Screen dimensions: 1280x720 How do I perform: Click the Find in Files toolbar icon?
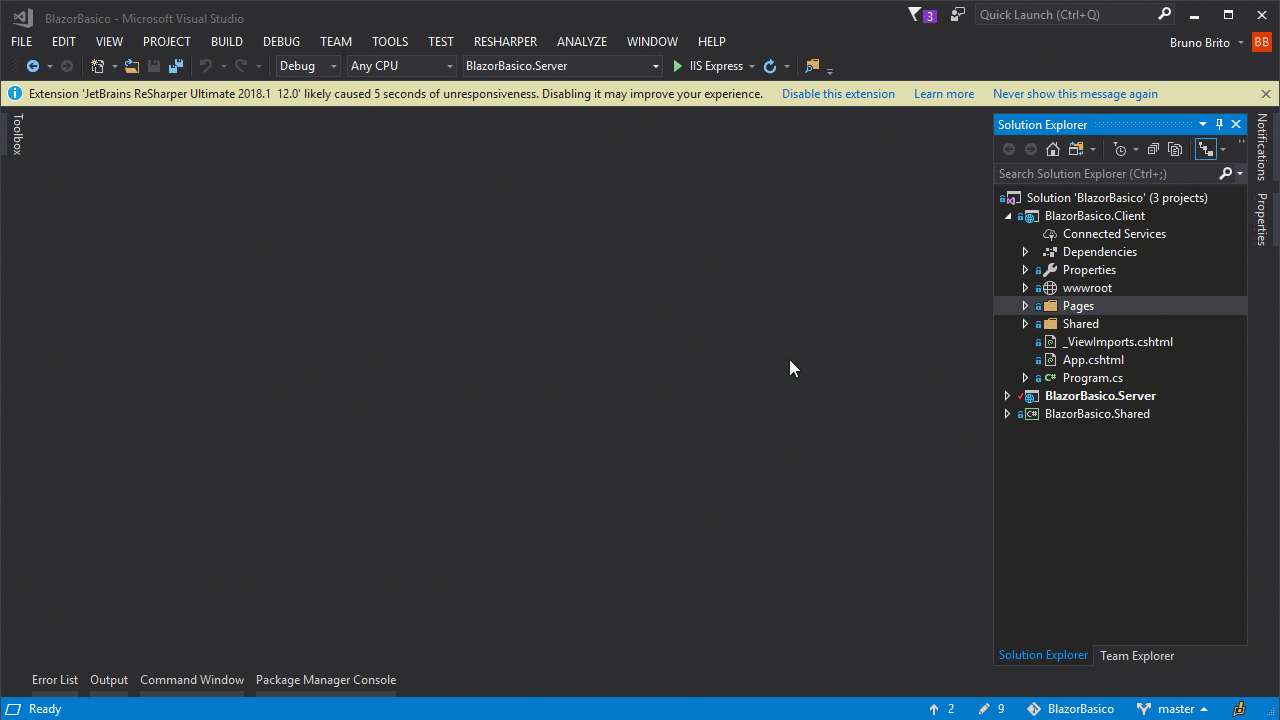(x=812, y=66)
